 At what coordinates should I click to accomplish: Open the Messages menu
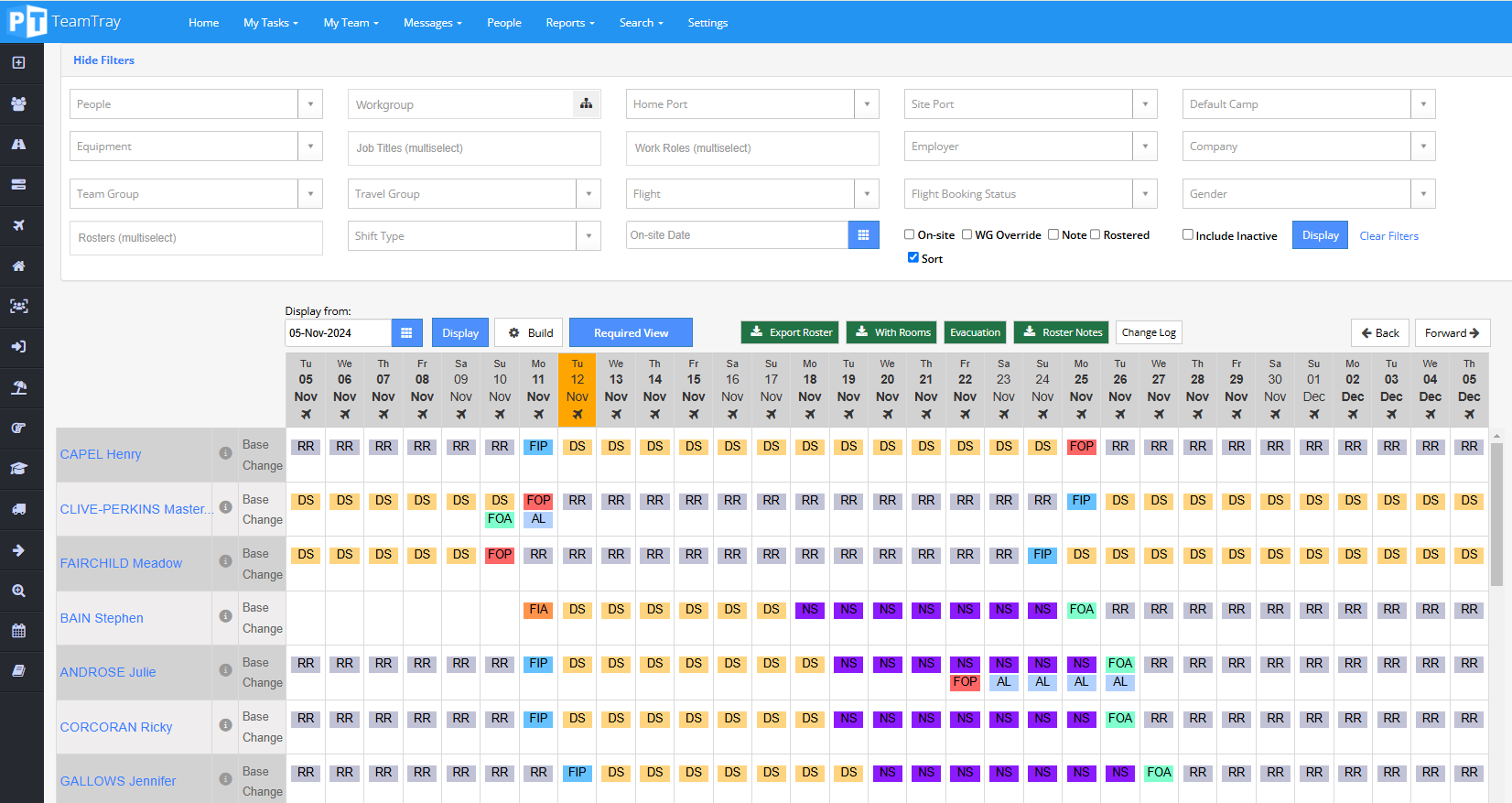click(x=432, y=23)
